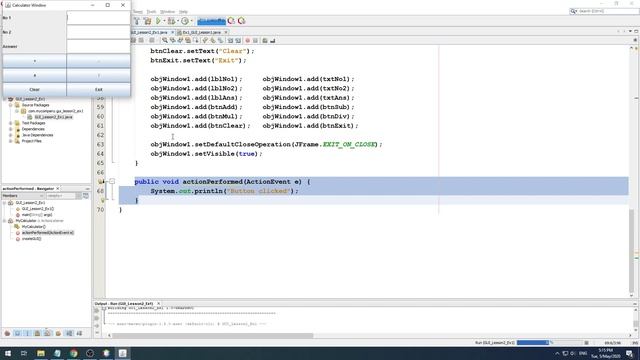Click the Task View taskbar icon
This screenshot has width=640, height=360.
[24, 353]
